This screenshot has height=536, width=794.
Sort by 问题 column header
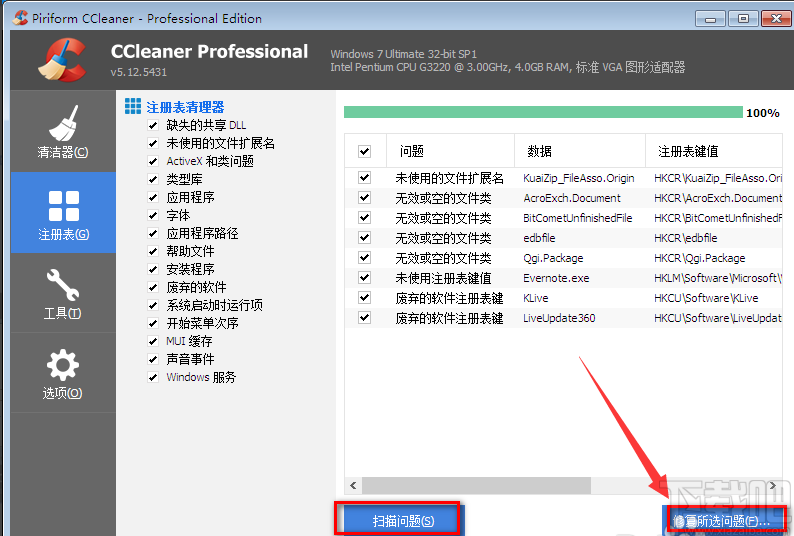pos(450,151)
